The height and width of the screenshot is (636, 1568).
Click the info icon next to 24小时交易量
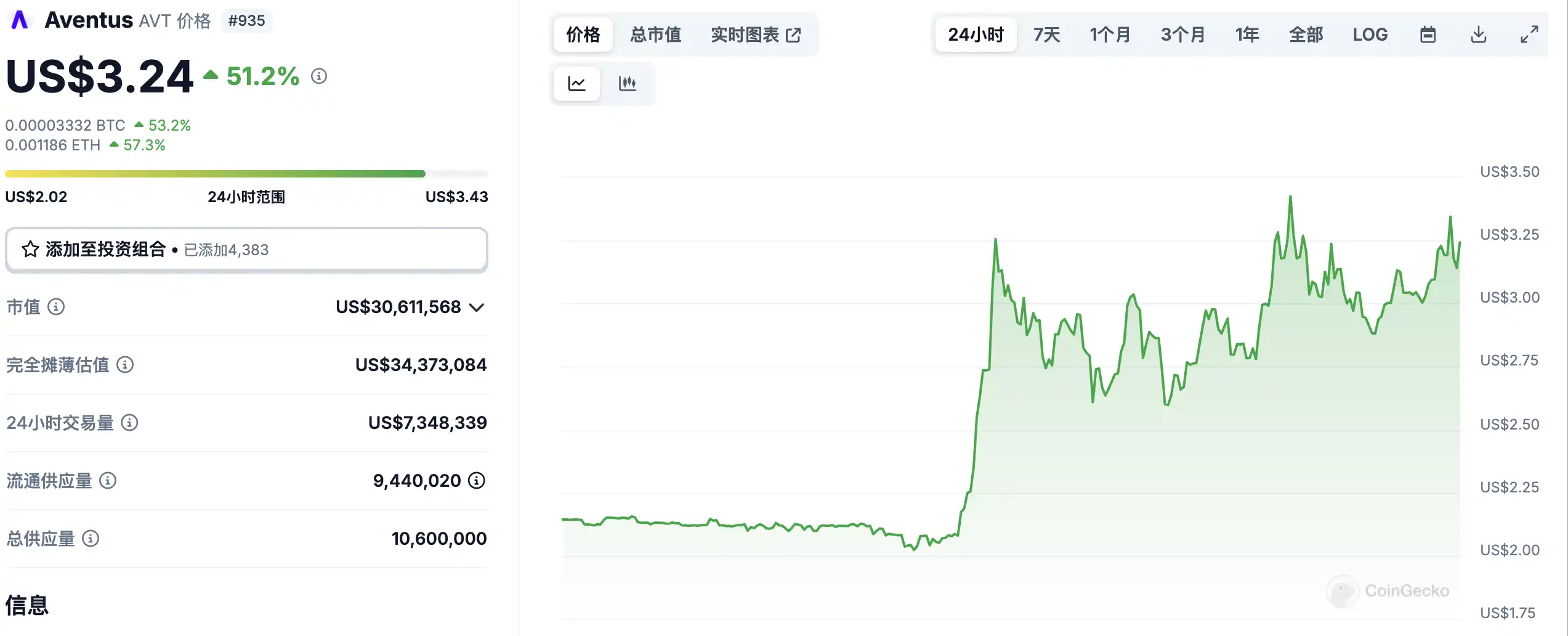[129, 422]
